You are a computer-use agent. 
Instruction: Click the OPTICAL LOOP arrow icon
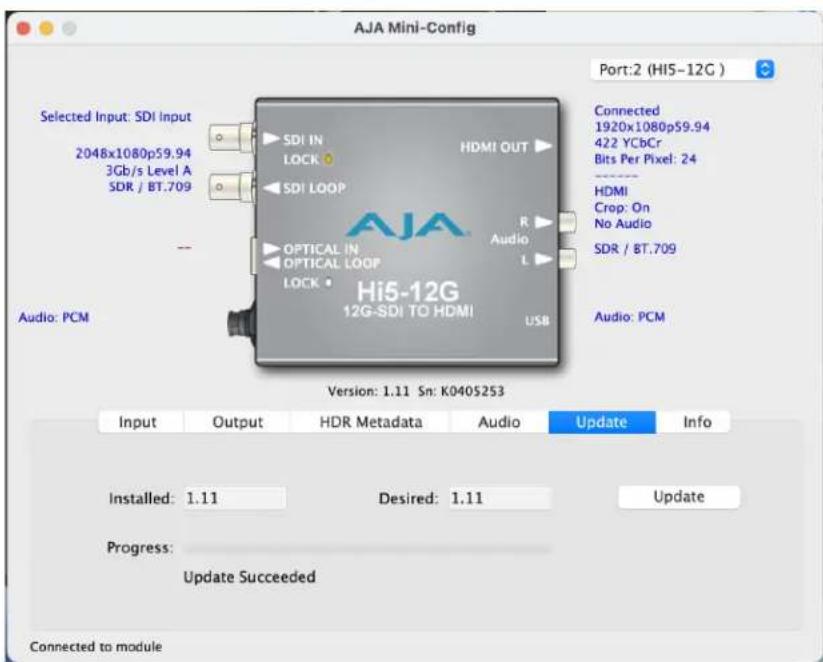(x=271, y=262)
